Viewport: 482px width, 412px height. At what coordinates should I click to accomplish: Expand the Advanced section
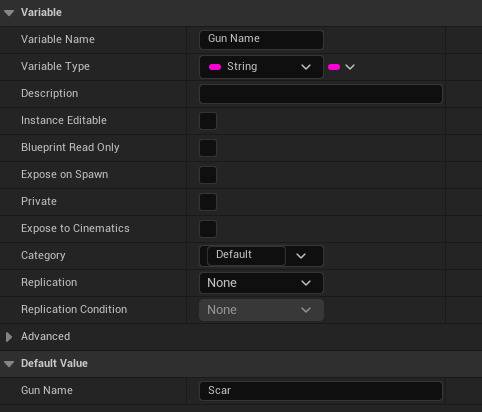(9, 337)
